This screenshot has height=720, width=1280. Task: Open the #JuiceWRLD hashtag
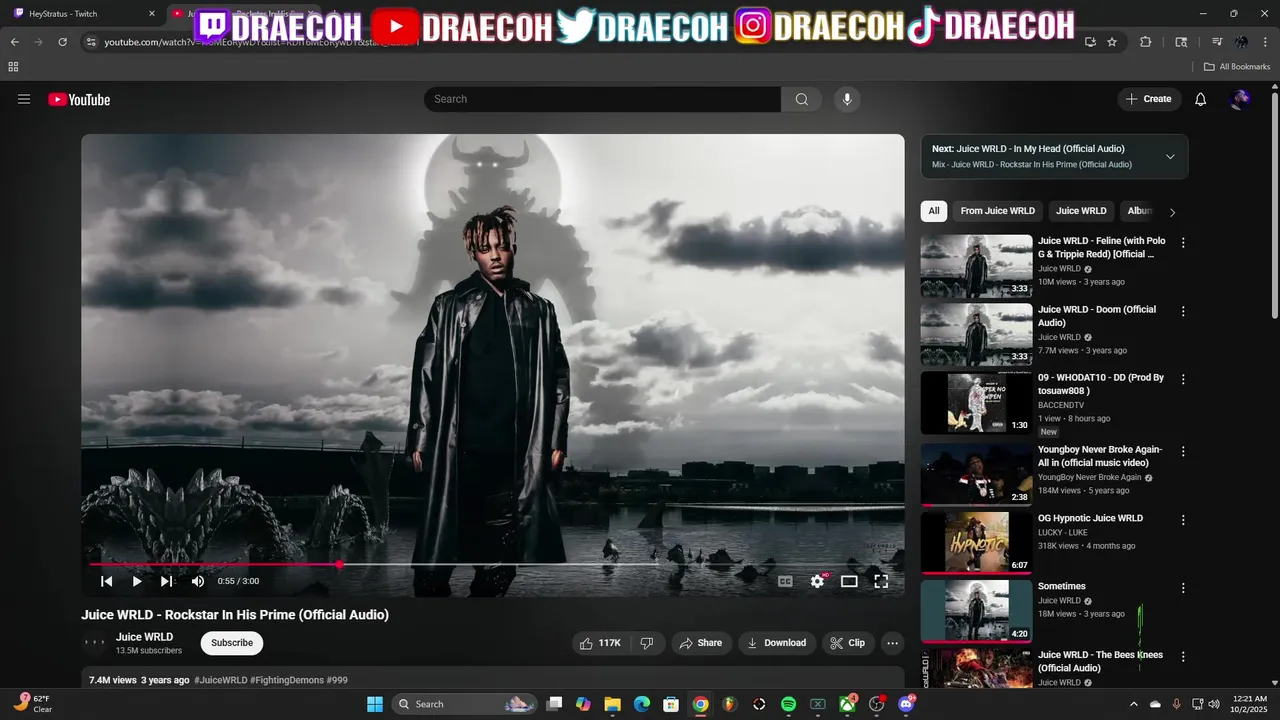[x=221, y=680]
